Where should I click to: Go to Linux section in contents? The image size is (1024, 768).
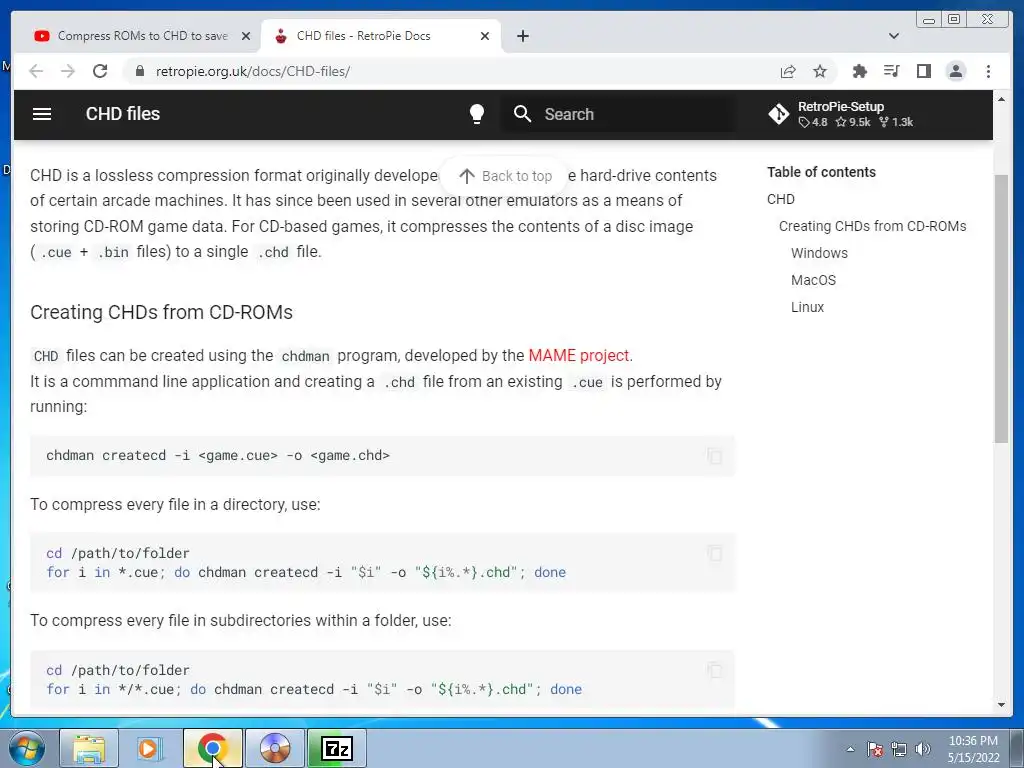pyautogui.click(x=807, y=307)
